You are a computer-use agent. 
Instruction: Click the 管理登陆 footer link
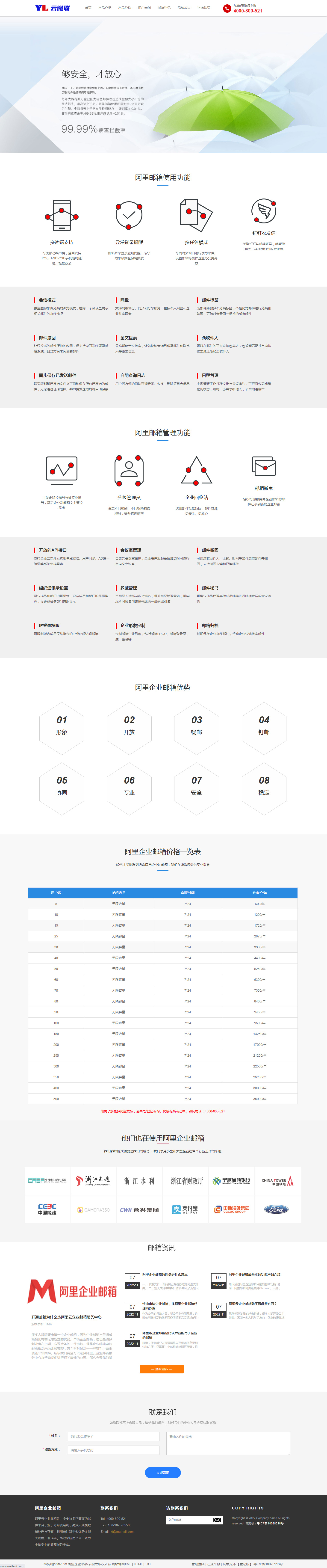(198, 1564)
